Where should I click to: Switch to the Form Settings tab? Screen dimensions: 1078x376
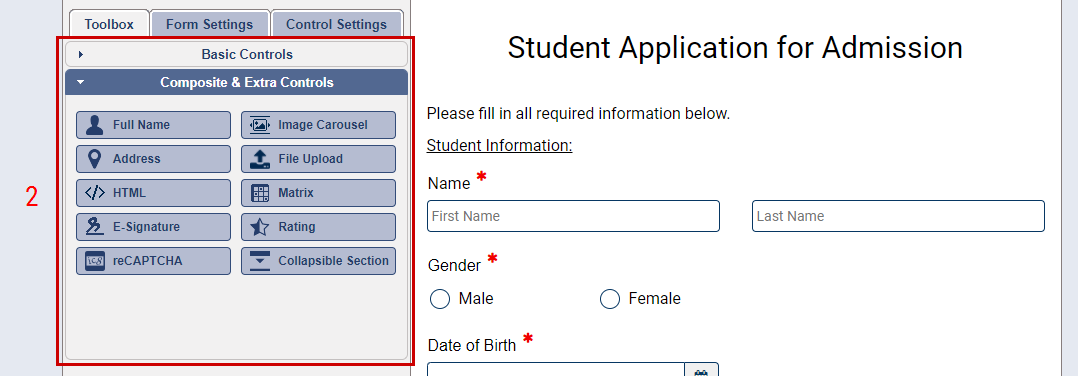210,24
